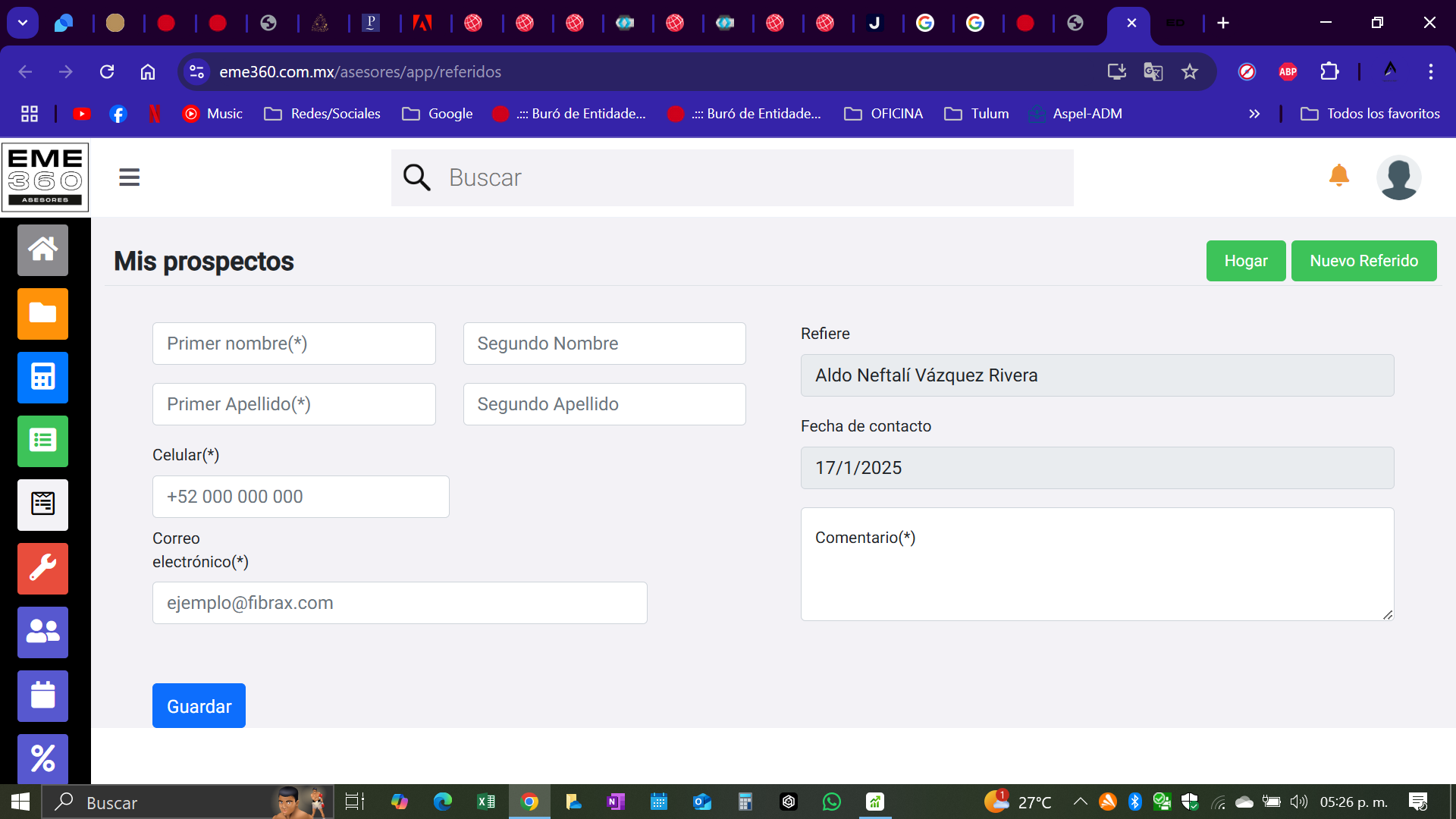Screen dimensions: 1456x819
Task: Click the percent sign sidebar icon
Action: click(42, 758)
